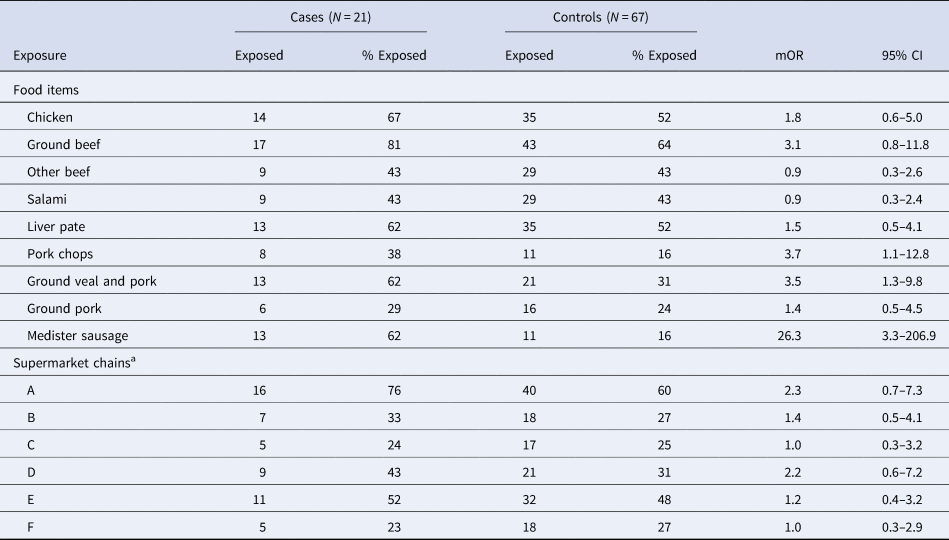This screenshot has height=540, width=949.
Task: Select the "Exposure" column header
Action: (x=40, y=56)
